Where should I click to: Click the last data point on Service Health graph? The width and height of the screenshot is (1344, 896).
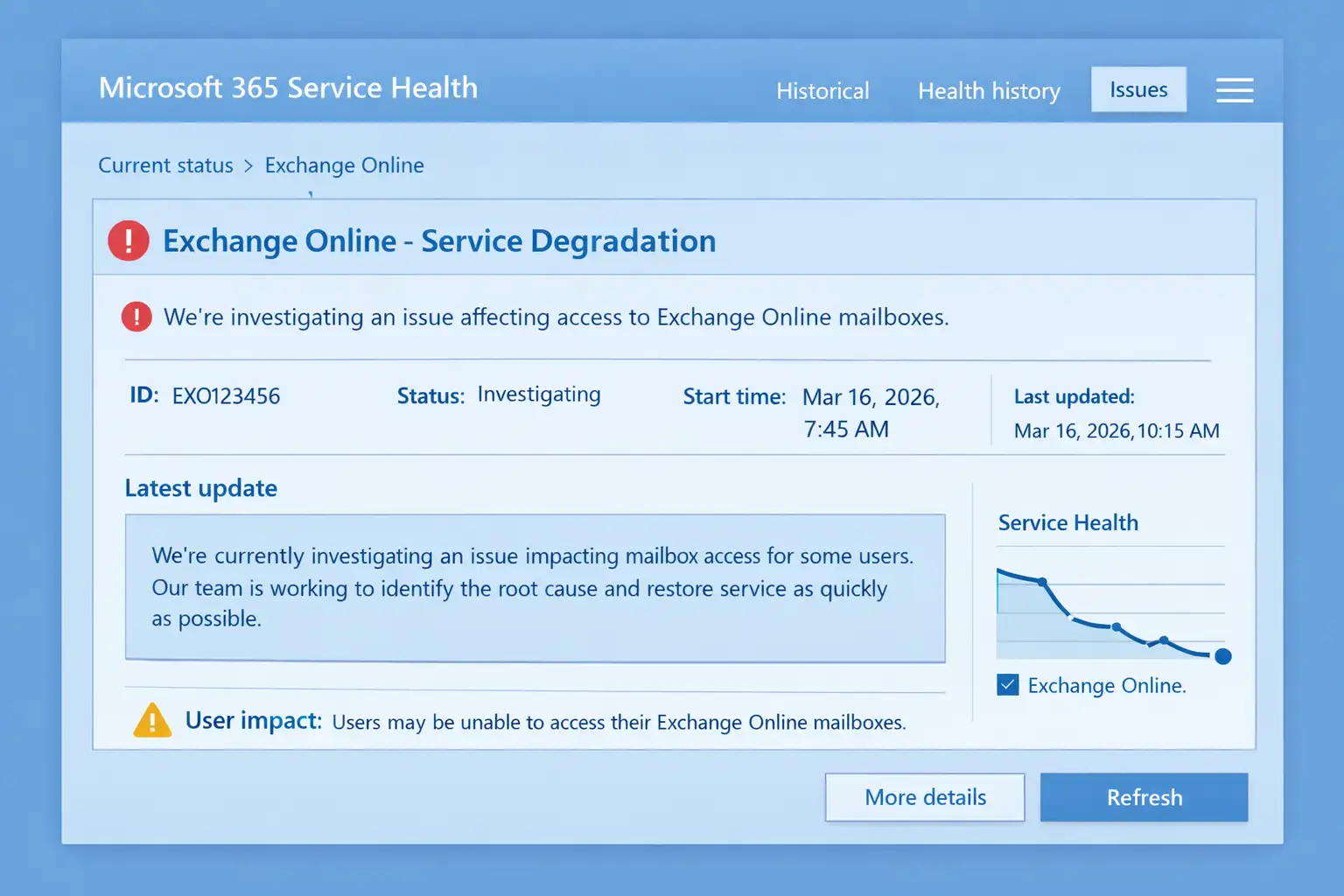point(1221,655)
